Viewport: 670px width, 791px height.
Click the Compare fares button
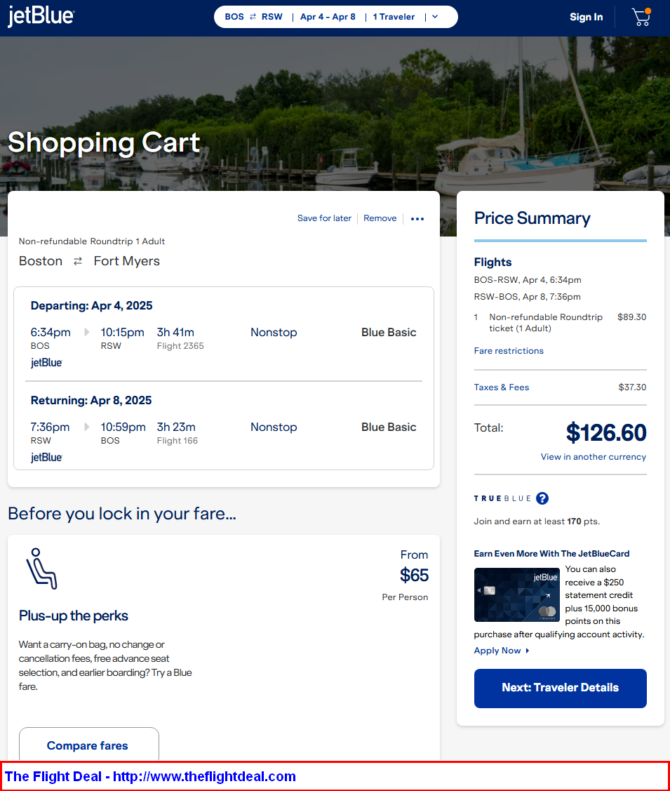89,745
